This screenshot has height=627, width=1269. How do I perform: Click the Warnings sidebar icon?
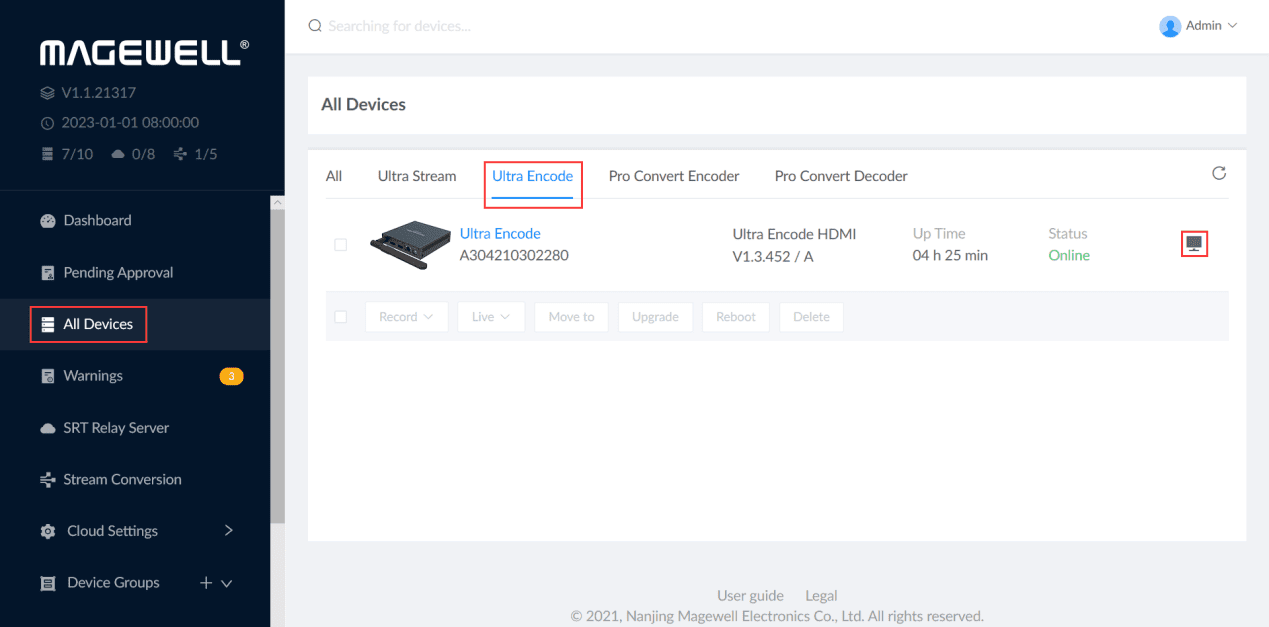47,376
